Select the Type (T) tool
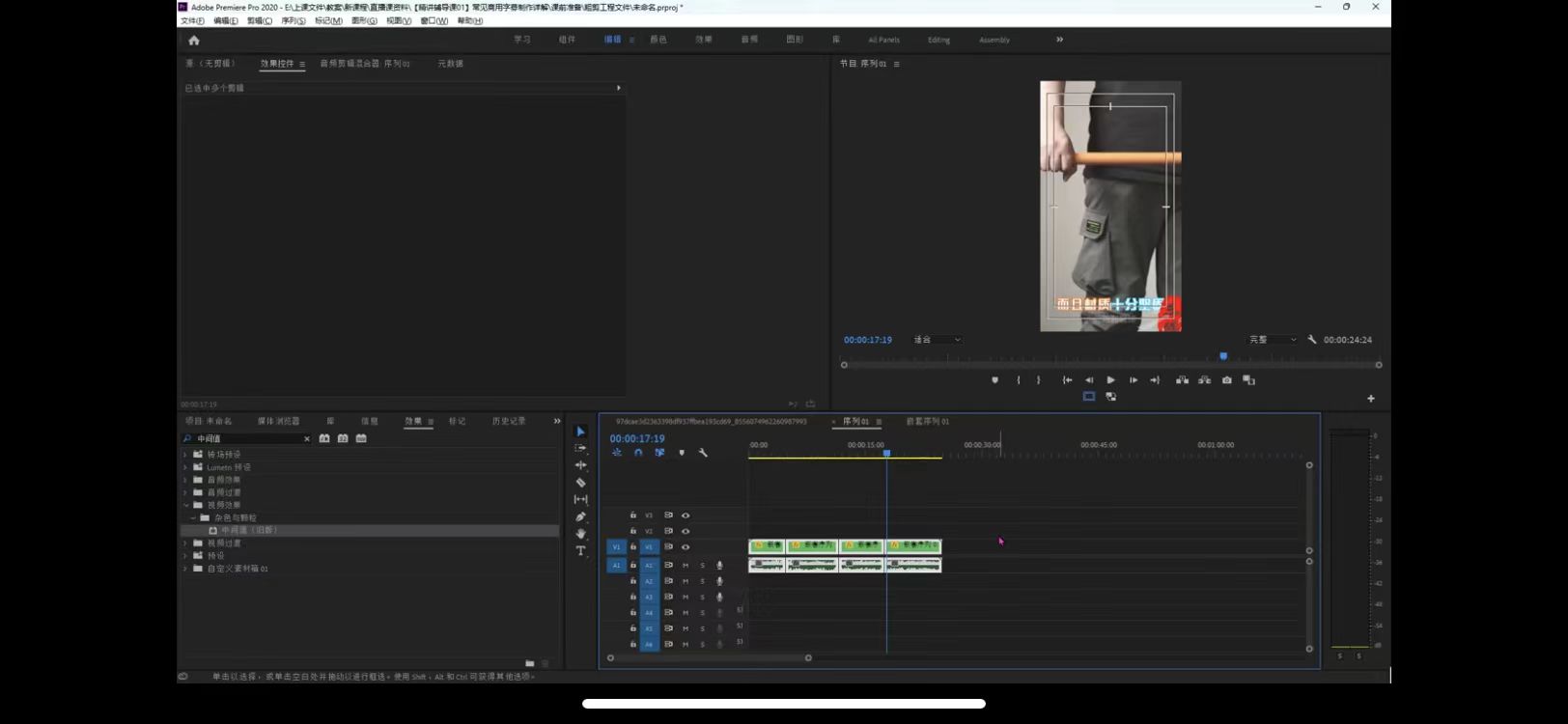1568x724 pixels. (x=580, y=551)
